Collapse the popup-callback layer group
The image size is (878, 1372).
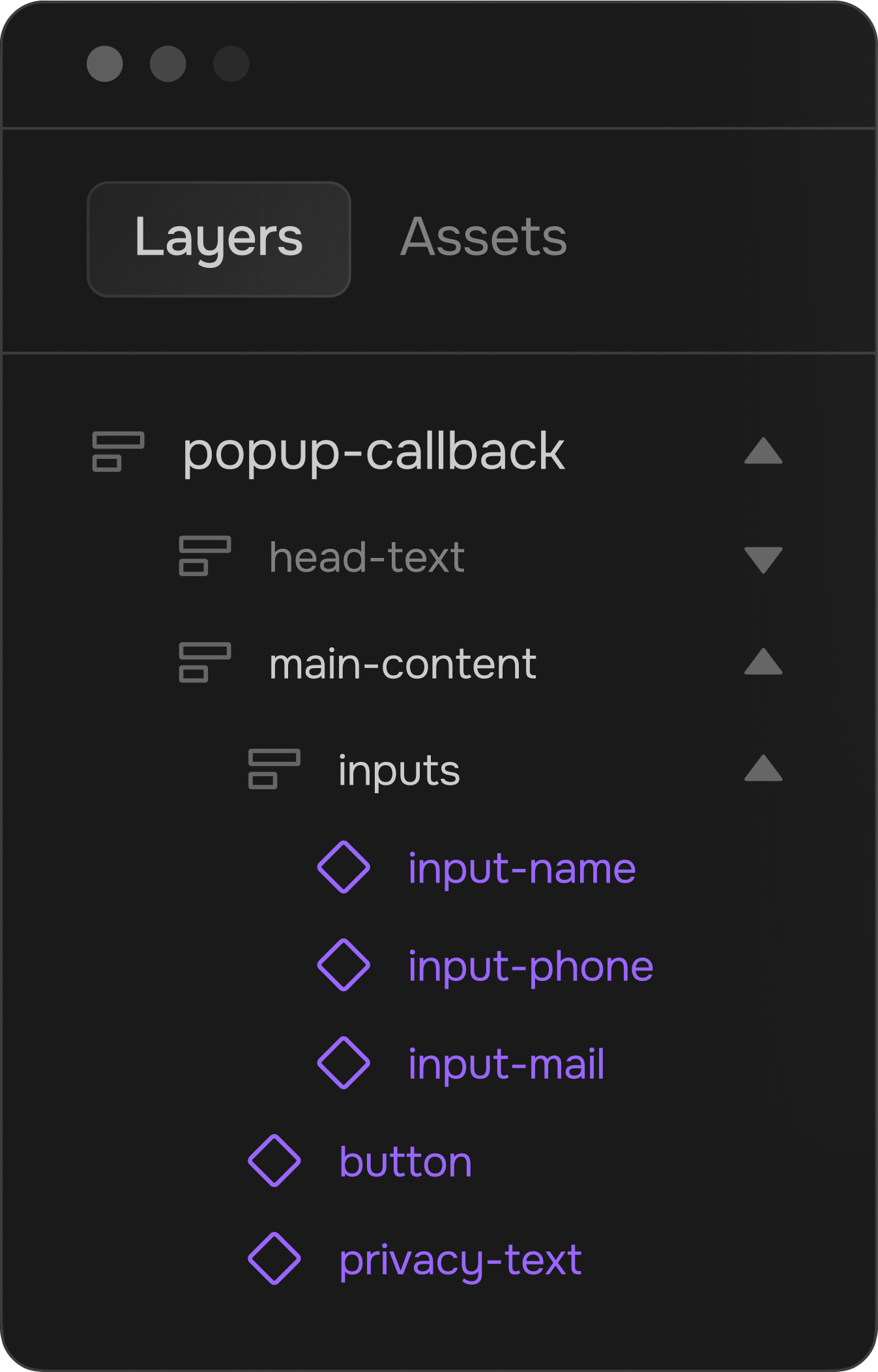[x=763, y=451]
